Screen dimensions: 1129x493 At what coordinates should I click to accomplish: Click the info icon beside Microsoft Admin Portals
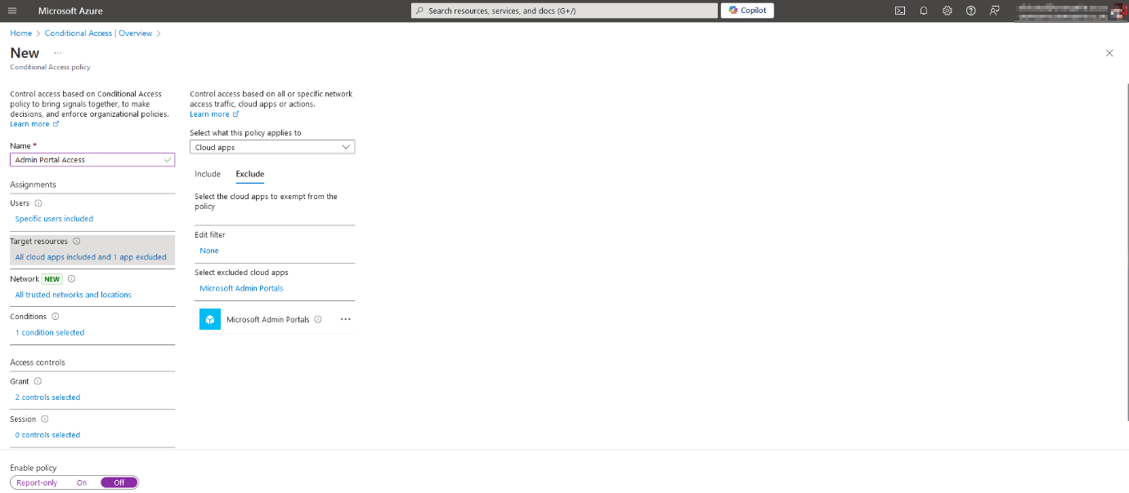point(318,319)
